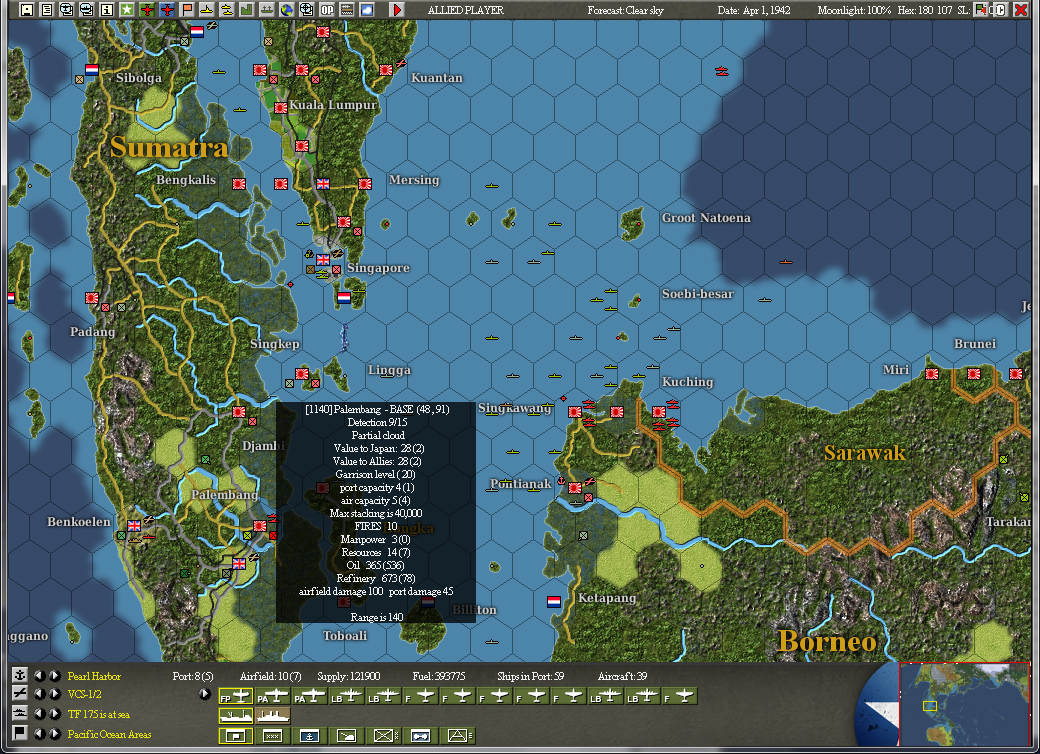The width and height of the screenshot is (1040, 754).
Task: Click 'Date: Apr 1, 1942' text
Action: 753,10
